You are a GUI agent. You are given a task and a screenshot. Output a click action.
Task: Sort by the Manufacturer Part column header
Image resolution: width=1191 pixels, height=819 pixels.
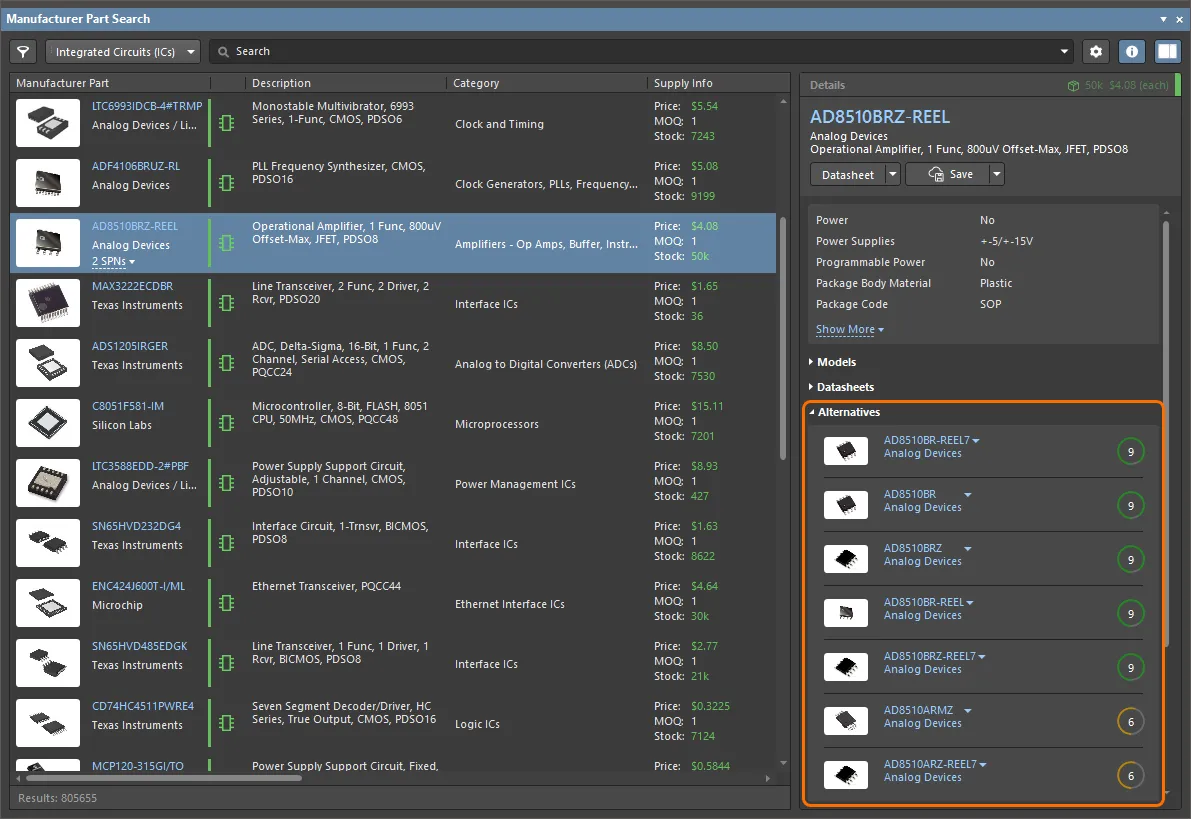(x=62, y=83)
